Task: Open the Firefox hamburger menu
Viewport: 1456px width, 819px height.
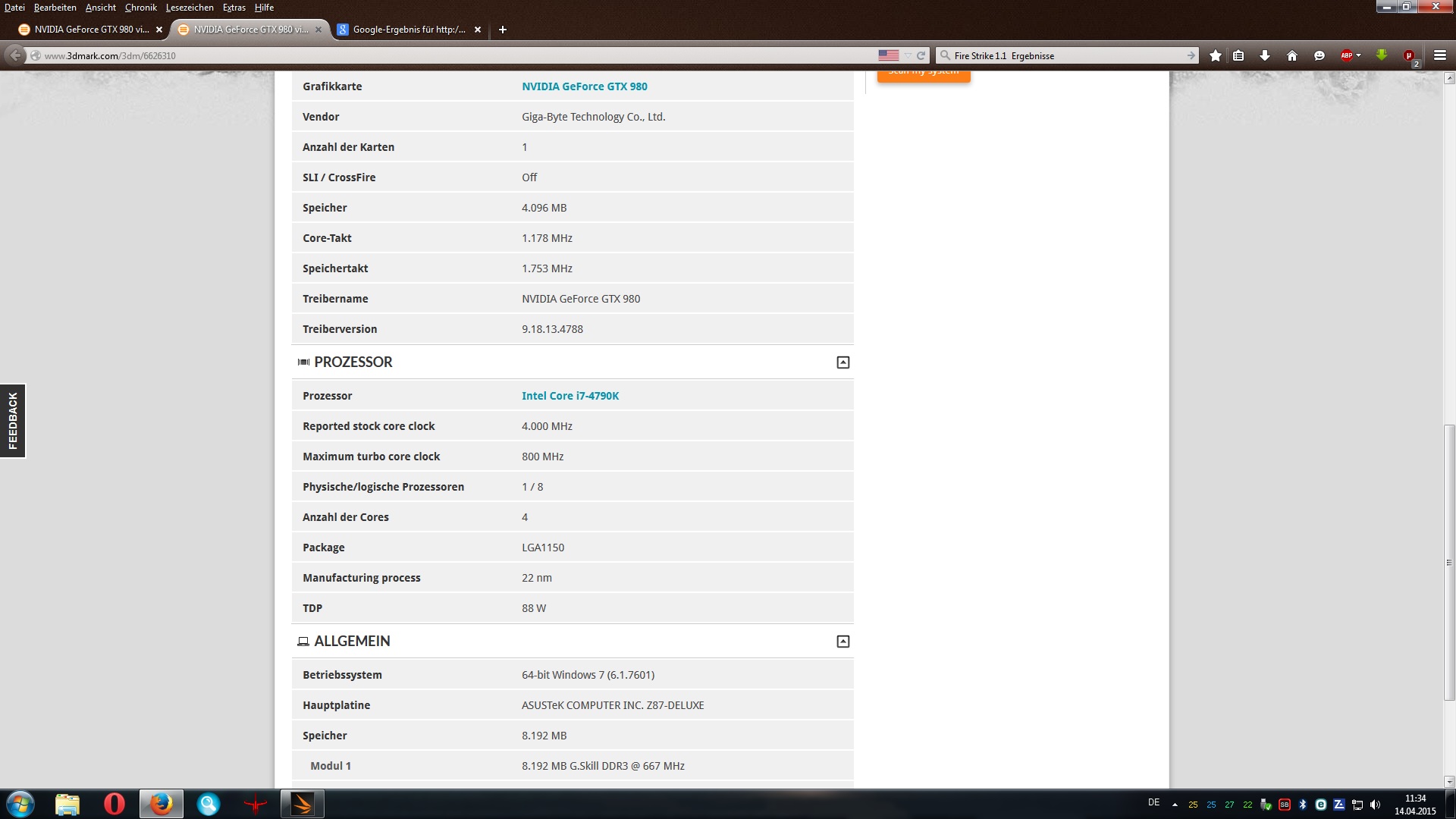Action: (x=1440, y=55)
